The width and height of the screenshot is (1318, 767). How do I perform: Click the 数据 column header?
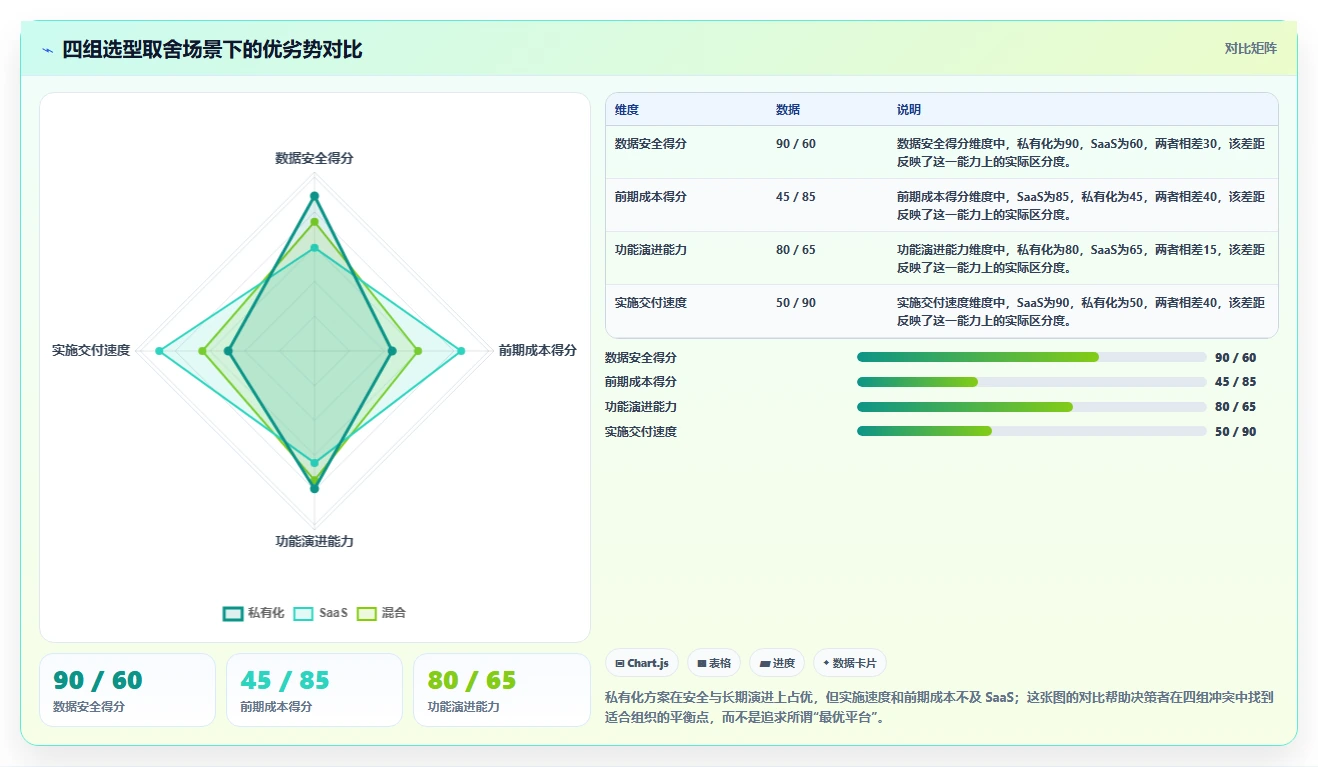pos(788,110)
